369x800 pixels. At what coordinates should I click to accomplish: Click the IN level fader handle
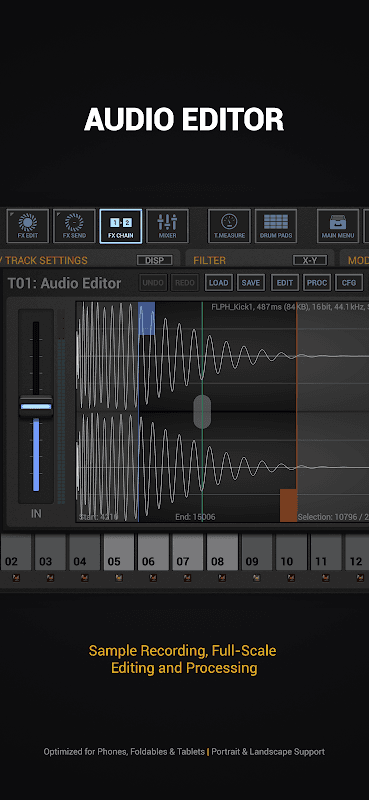tap(36, 407)
